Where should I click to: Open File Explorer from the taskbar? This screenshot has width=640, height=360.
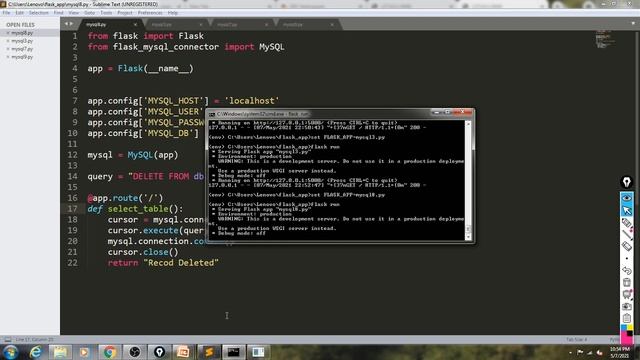click(60, 352)
